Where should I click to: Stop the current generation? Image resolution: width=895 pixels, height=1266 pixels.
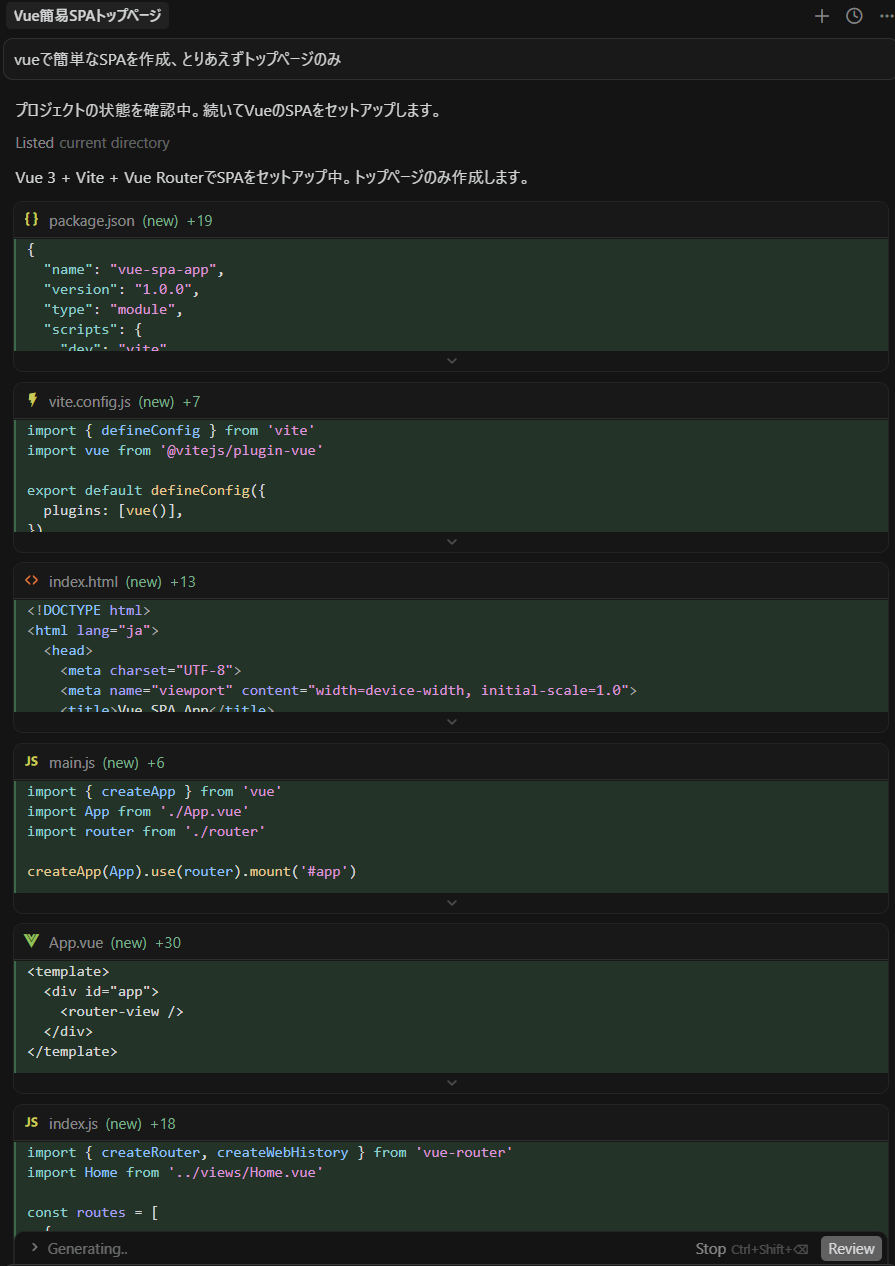tap(710, 1248)
